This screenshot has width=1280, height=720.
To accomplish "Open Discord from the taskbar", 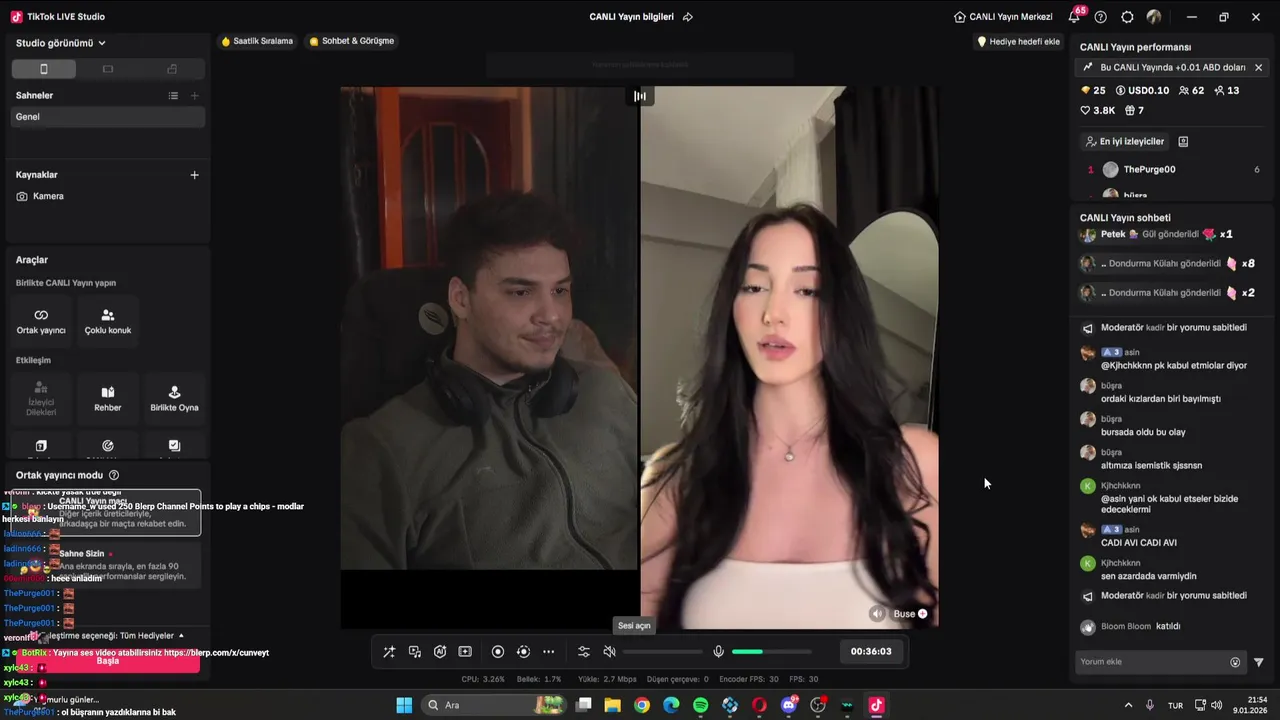I will tap(789, 705).
